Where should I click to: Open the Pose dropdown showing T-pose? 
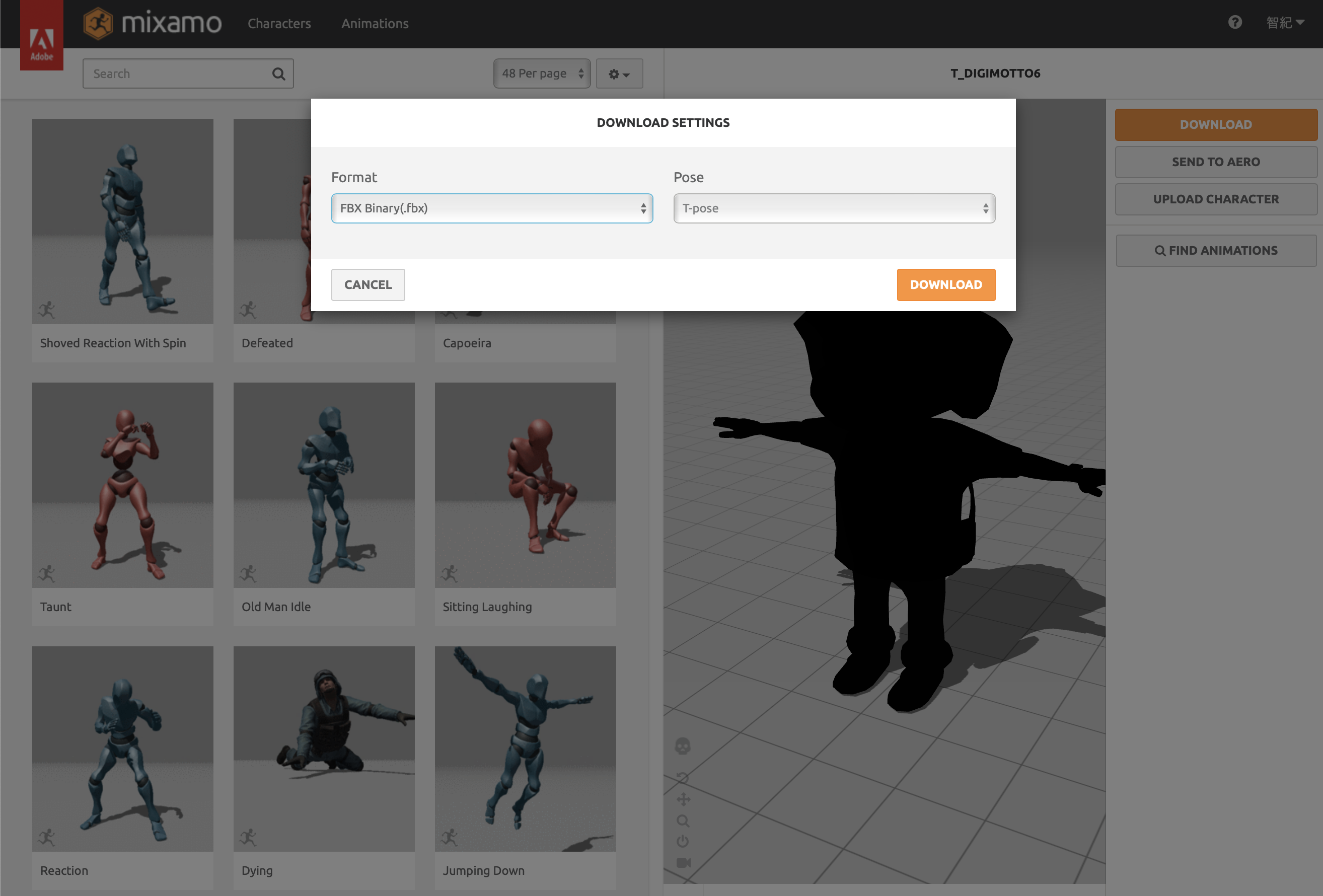point(834,208)
